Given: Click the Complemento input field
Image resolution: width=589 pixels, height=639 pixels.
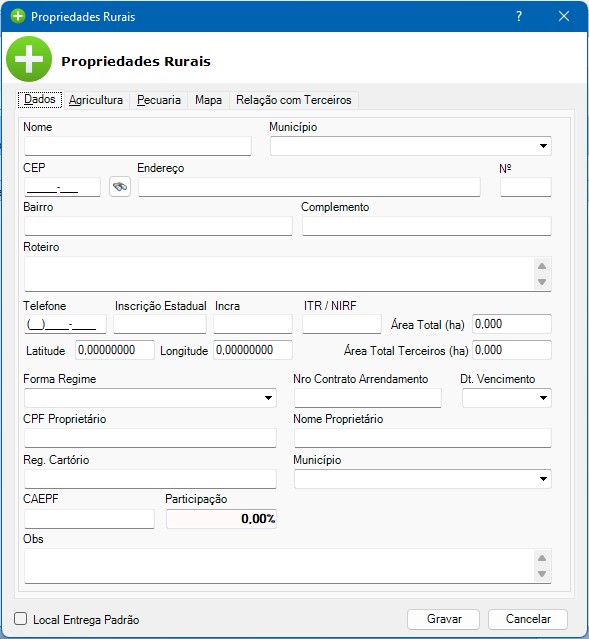Looking at the screenshot, I should click(x=427, y=226).
